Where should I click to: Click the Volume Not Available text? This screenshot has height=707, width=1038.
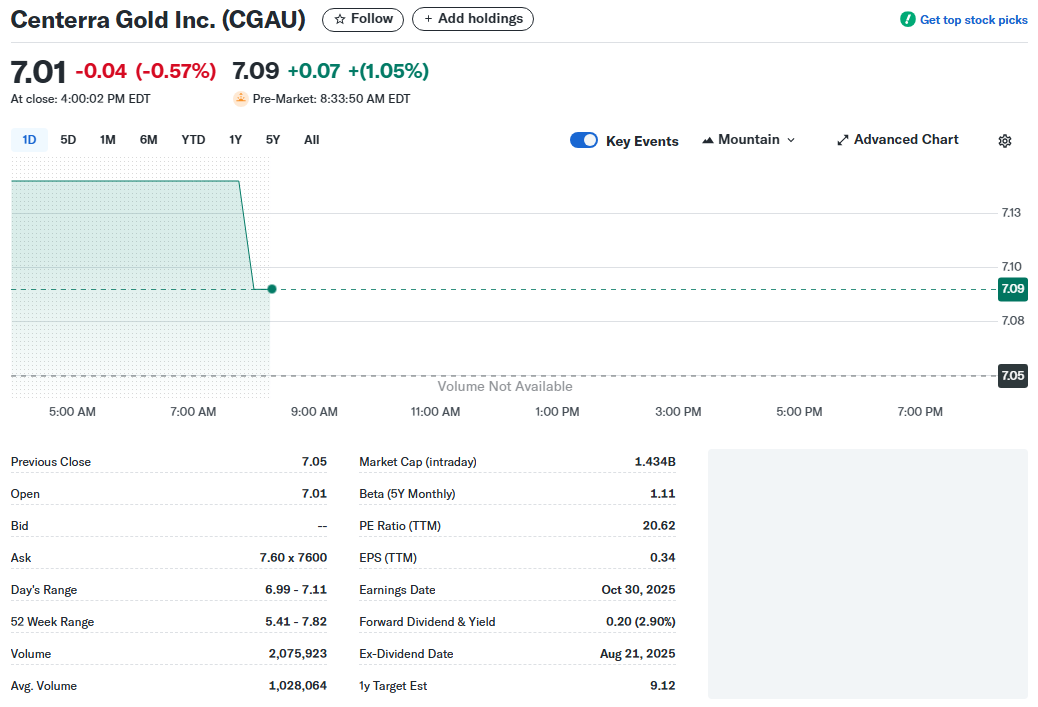[x=504, y=386]
